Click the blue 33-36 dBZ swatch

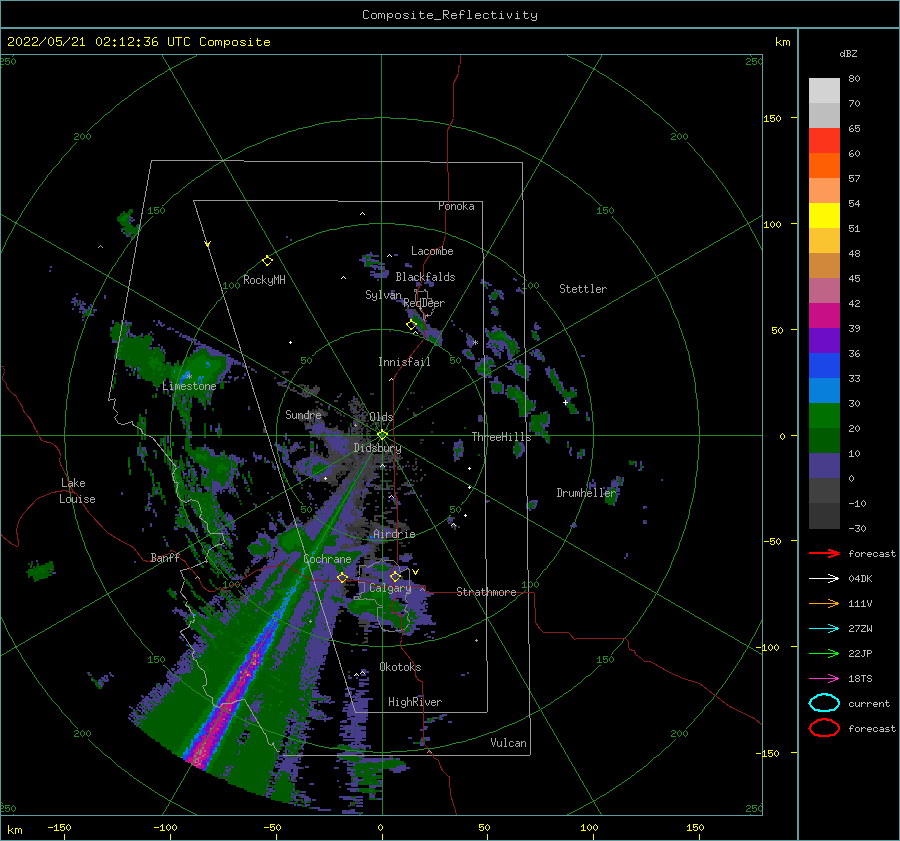[824, 366]
